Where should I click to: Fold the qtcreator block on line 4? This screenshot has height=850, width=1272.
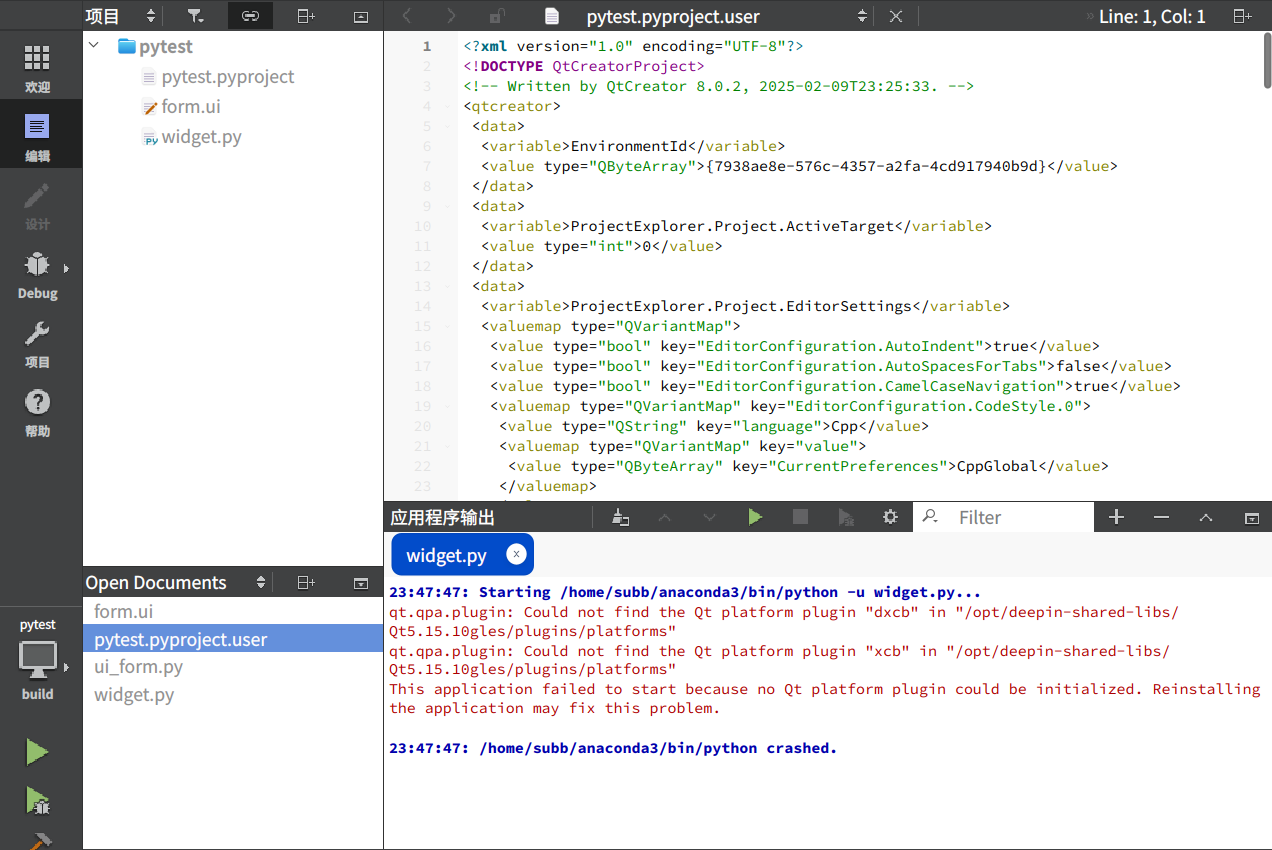tap(447, 106)
